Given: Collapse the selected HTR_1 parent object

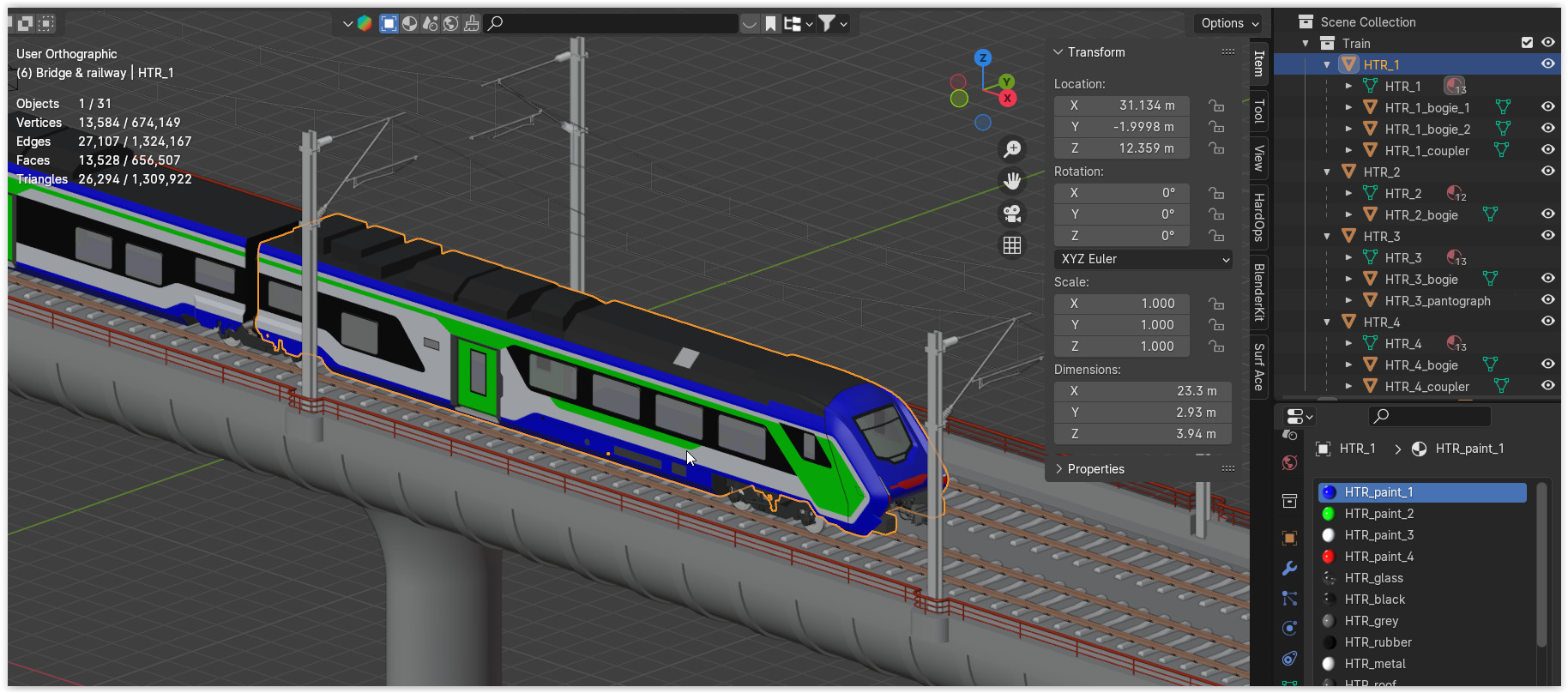Looking at the screenshot, I should tap(1327, 65).
